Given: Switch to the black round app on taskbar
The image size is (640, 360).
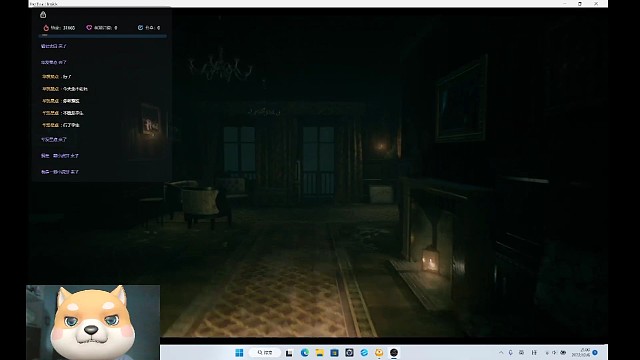Looking at the screenshot, I should [393, 353].
